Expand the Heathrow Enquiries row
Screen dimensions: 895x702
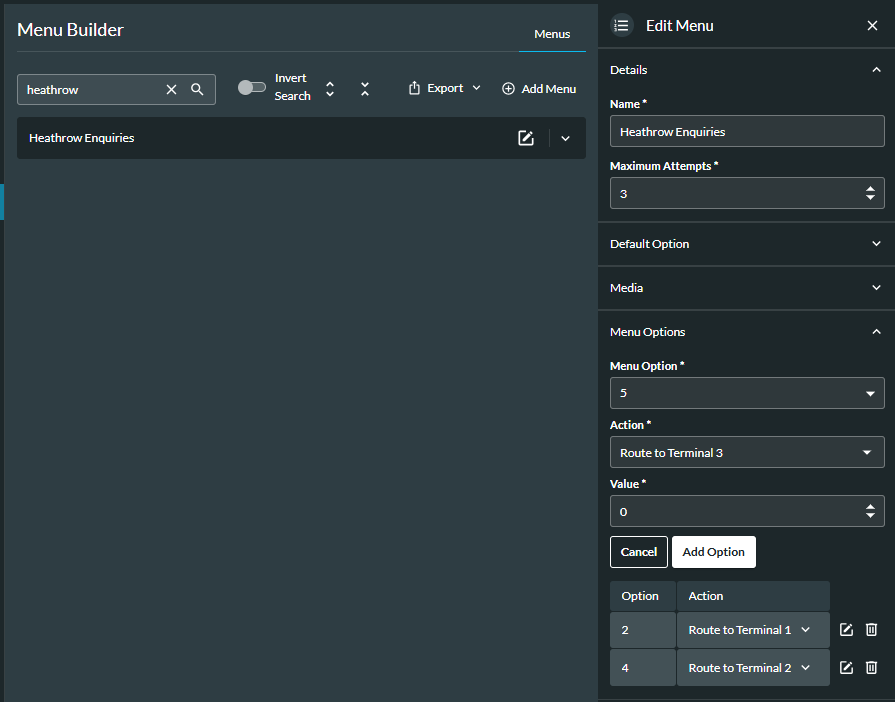pyautogui.click(x=565, y=139)
